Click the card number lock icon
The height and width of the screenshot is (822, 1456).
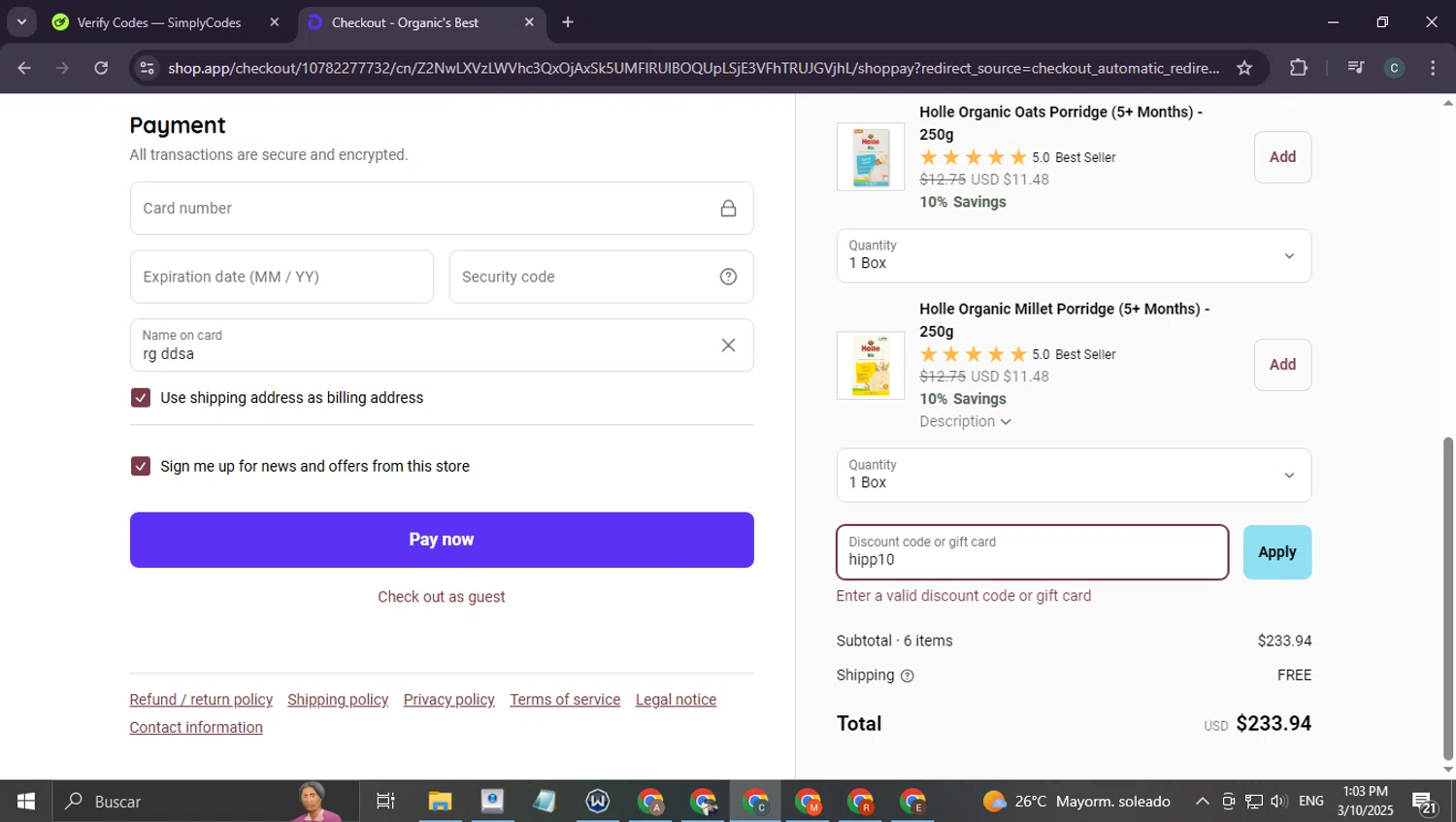click(x=728, y=209)
